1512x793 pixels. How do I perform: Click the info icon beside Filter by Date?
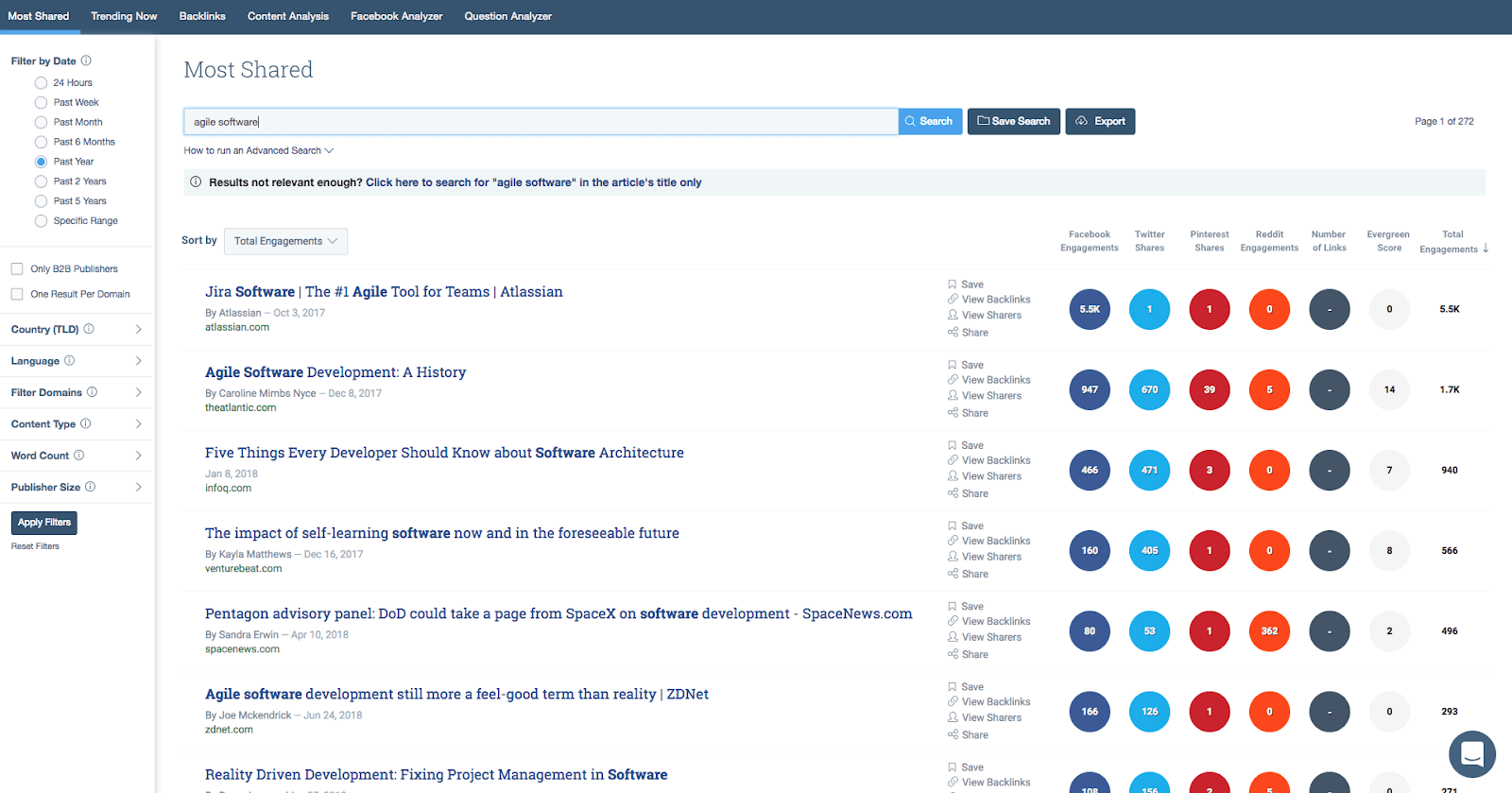(86, 60)
